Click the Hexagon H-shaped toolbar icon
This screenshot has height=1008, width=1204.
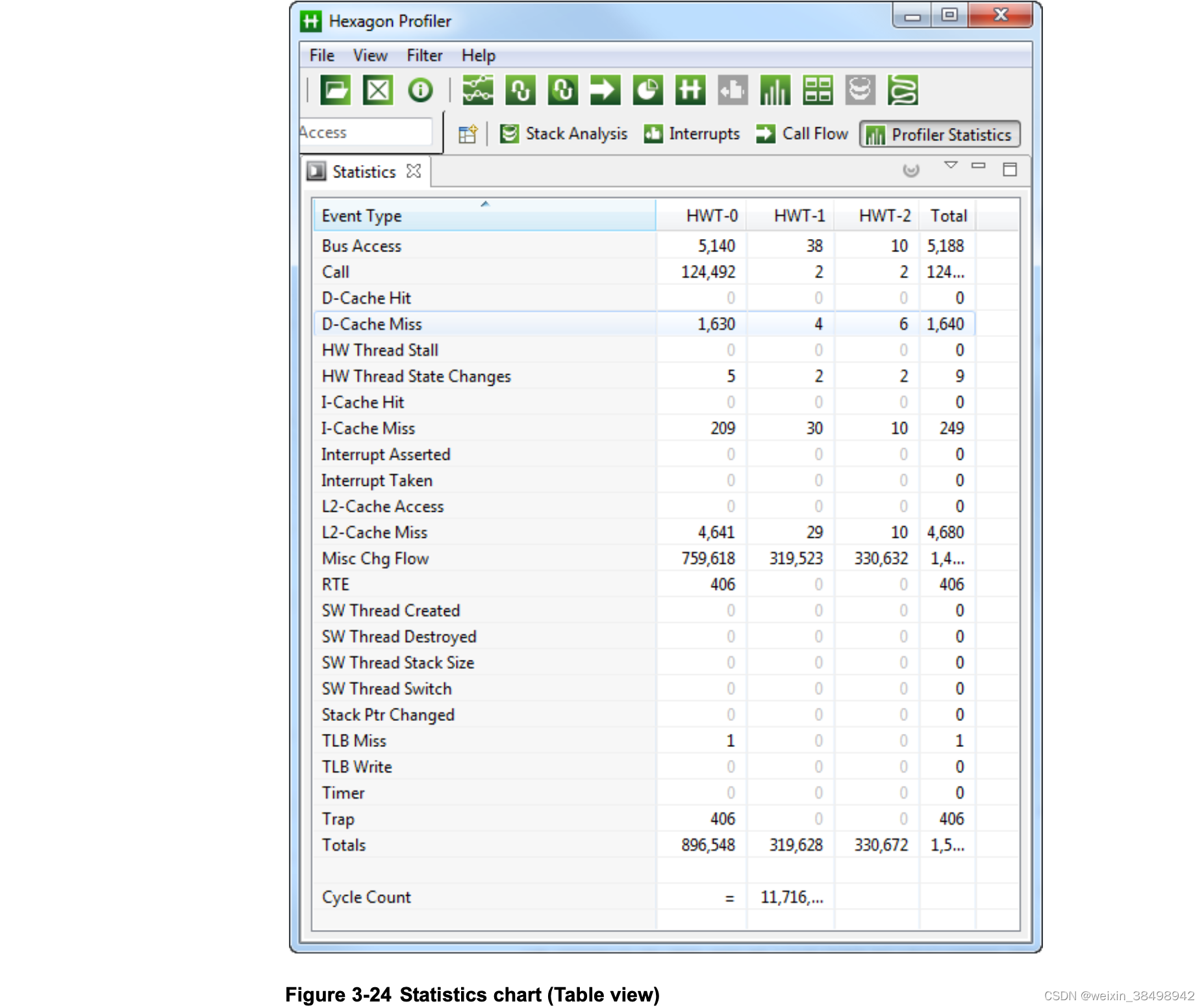[690, 90]
